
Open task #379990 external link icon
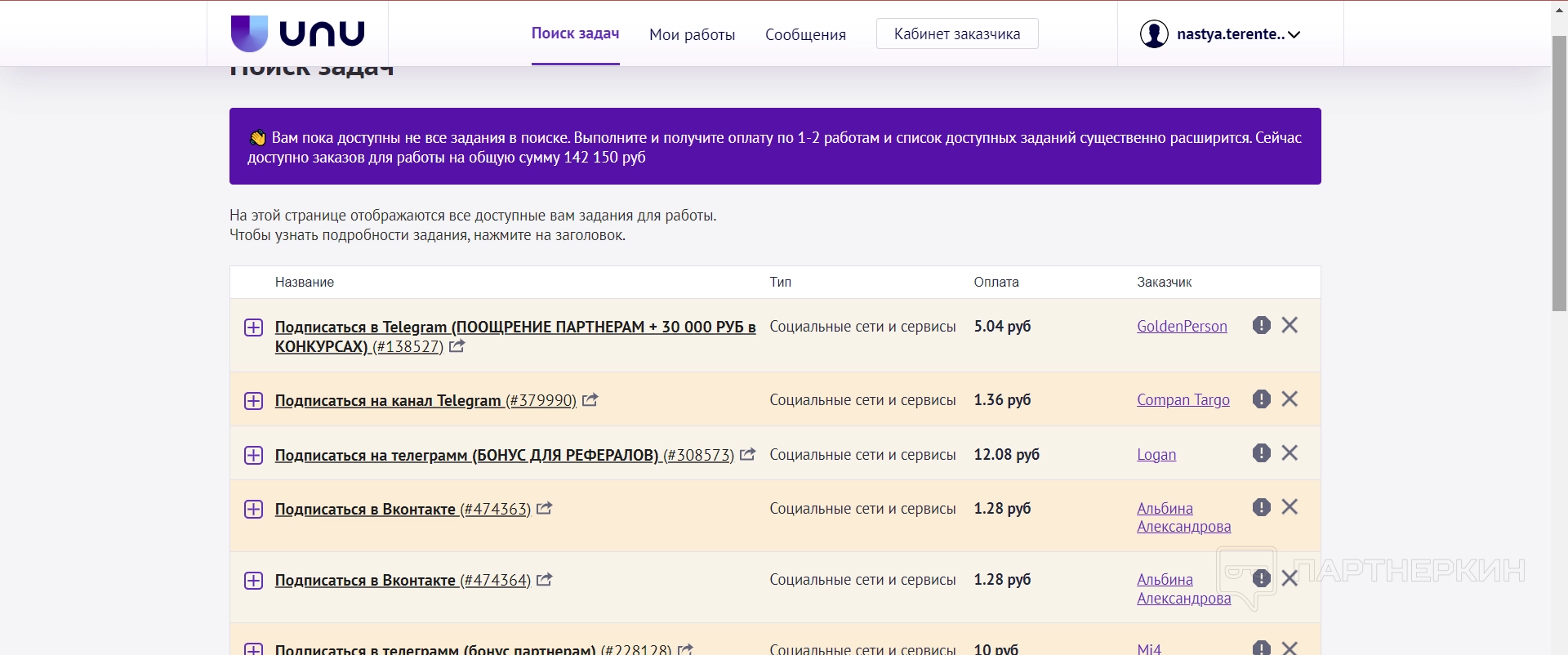point(590,400)
